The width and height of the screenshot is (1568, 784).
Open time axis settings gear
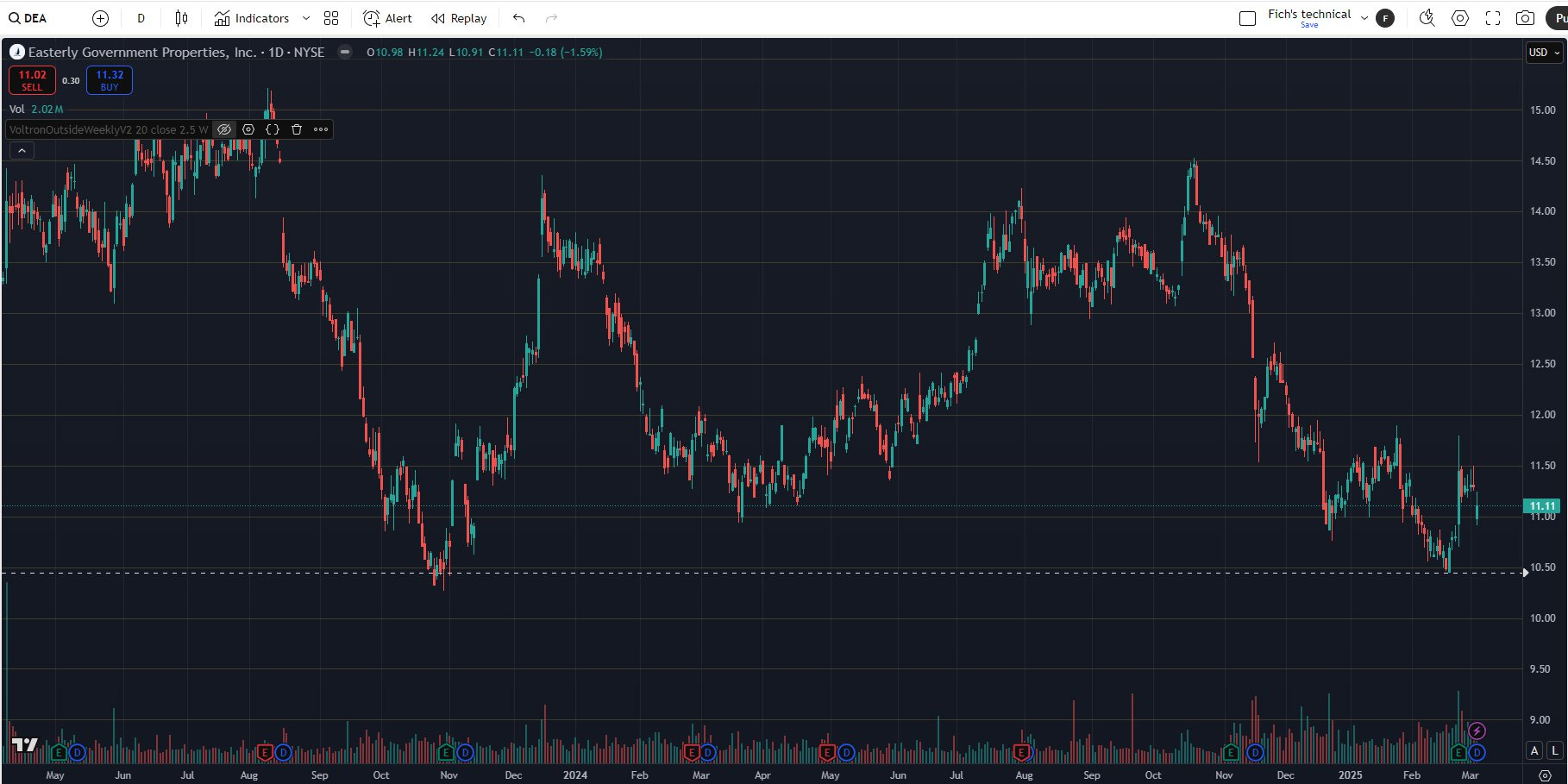pos(1545,775)
